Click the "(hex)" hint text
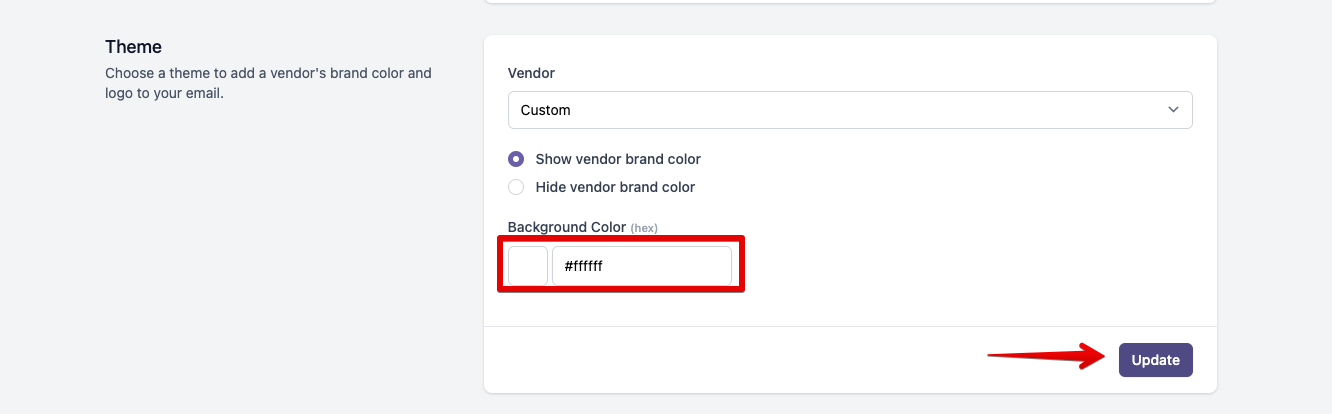Screen dimensions: 1332x414 [644, 228]
